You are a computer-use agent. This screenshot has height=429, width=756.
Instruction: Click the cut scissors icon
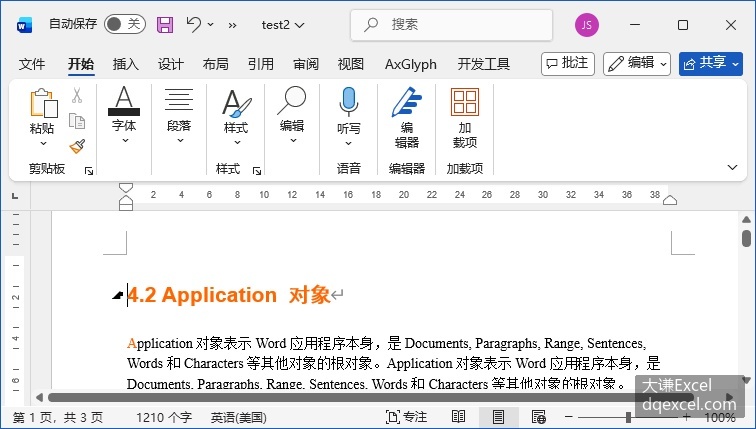pos(77,95)
